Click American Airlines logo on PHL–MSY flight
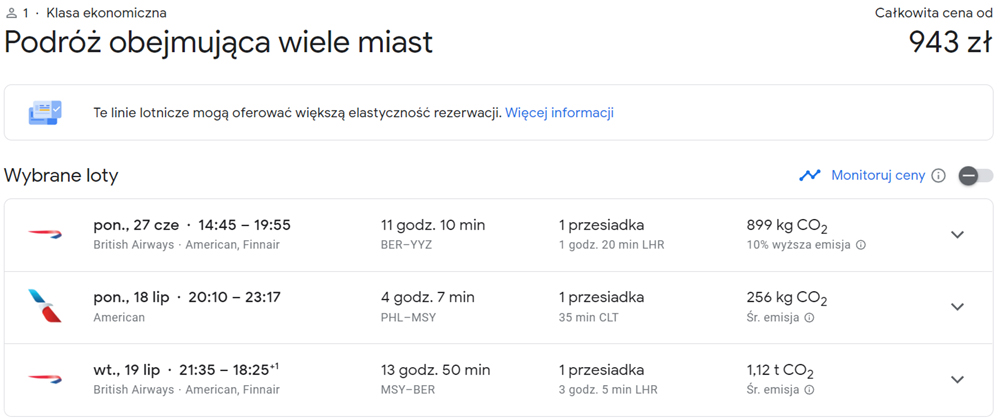Screen dimensions: 1000x420 (x=45, y=306)
